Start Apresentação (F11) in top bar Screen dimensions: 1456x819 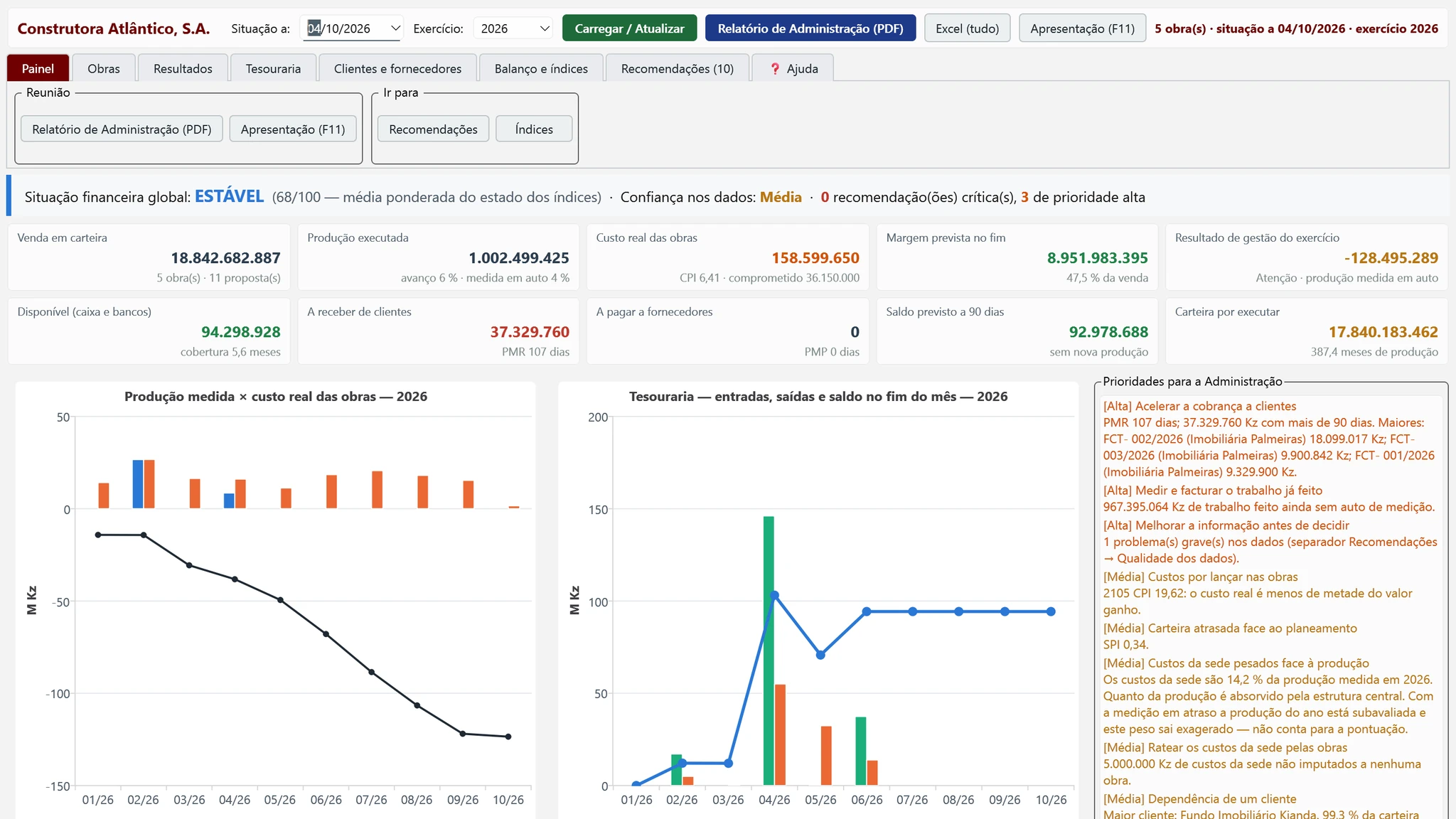click(1082, 28)
